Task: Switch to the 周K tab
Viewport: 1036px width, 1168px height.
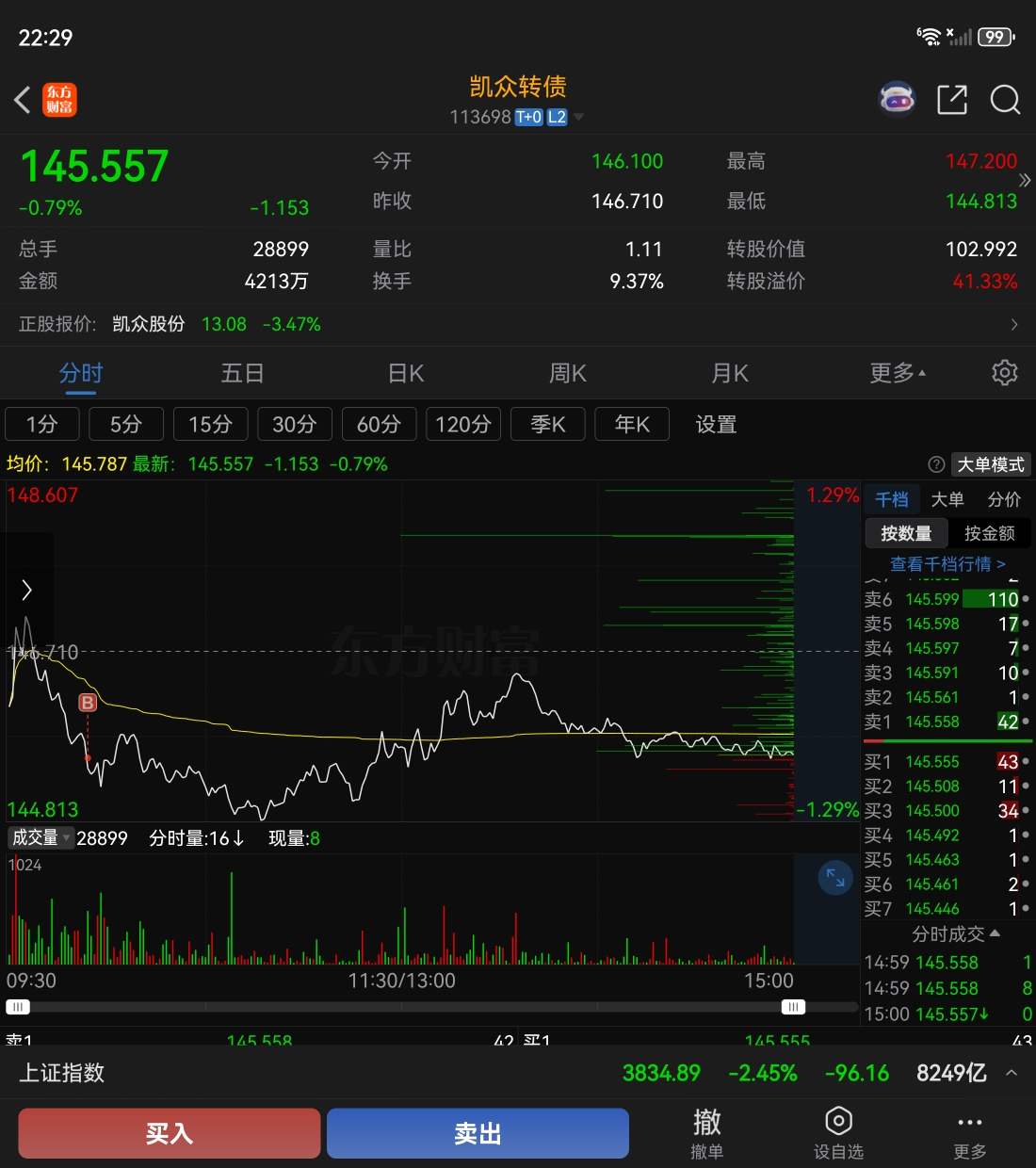Action: (568, 373)
